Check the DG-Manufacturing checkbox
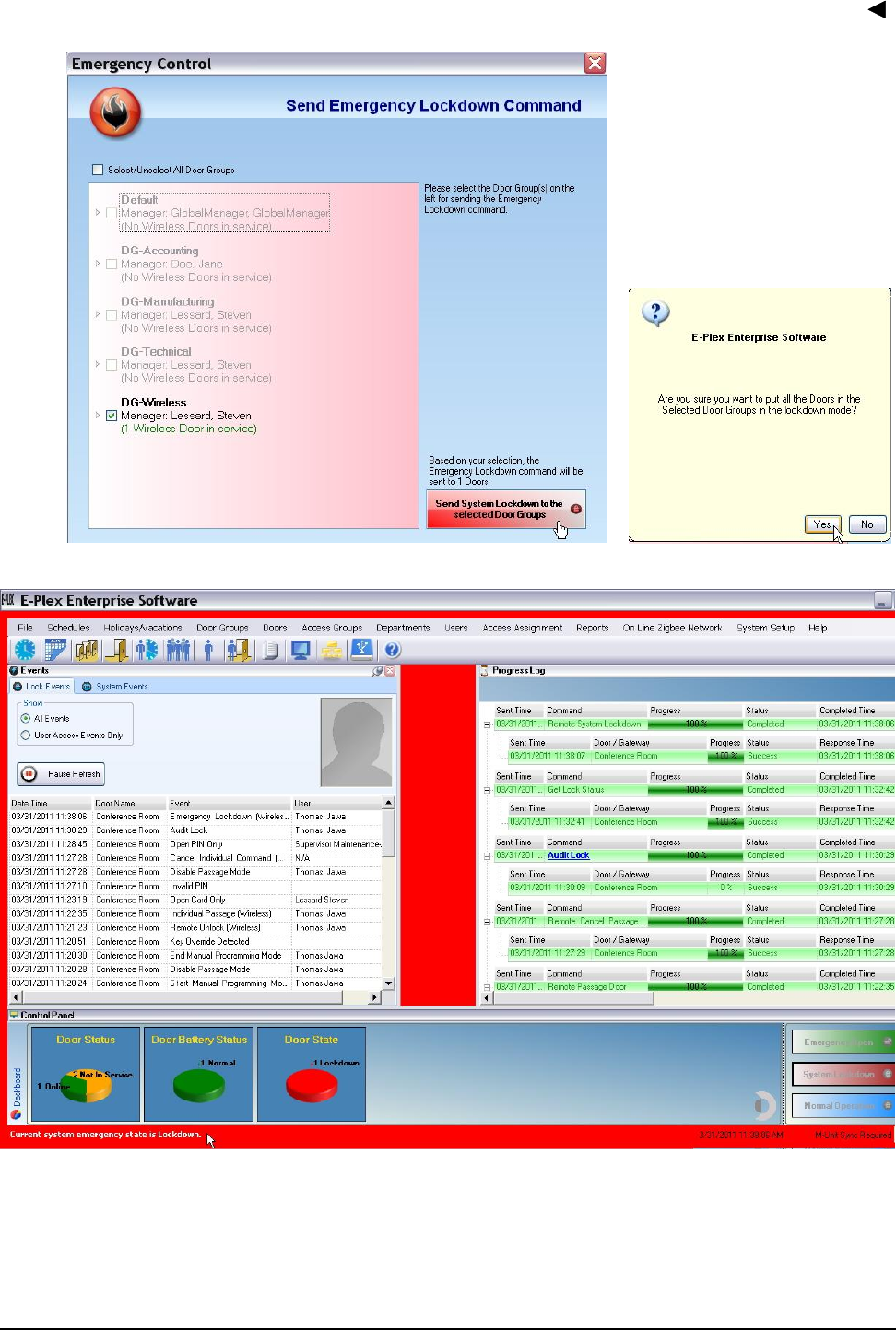896x1330 pixels. tap(112, 314)
